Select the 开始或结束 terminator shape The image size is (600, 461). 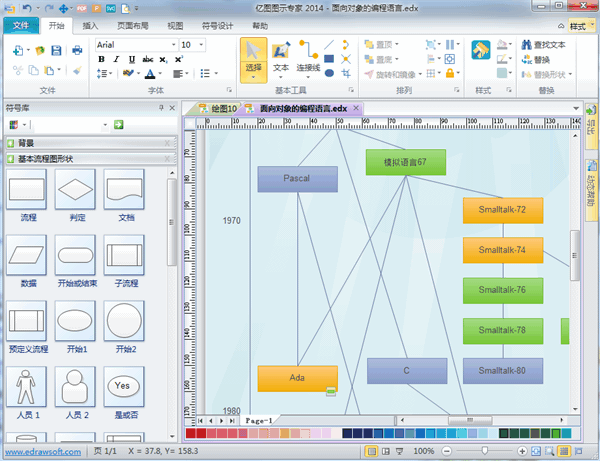(75, 257)
